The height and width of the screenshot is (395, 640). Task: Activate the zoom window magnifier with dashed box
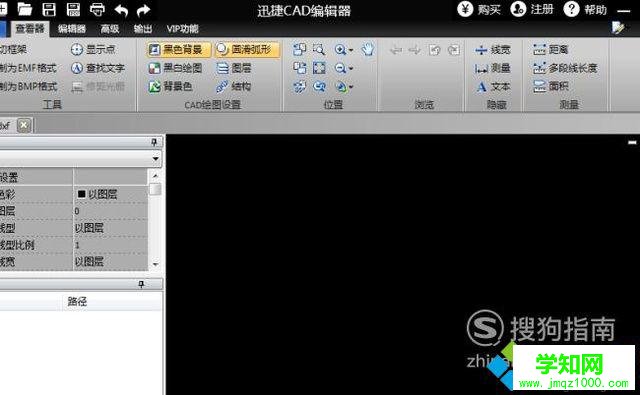point(319,49)
